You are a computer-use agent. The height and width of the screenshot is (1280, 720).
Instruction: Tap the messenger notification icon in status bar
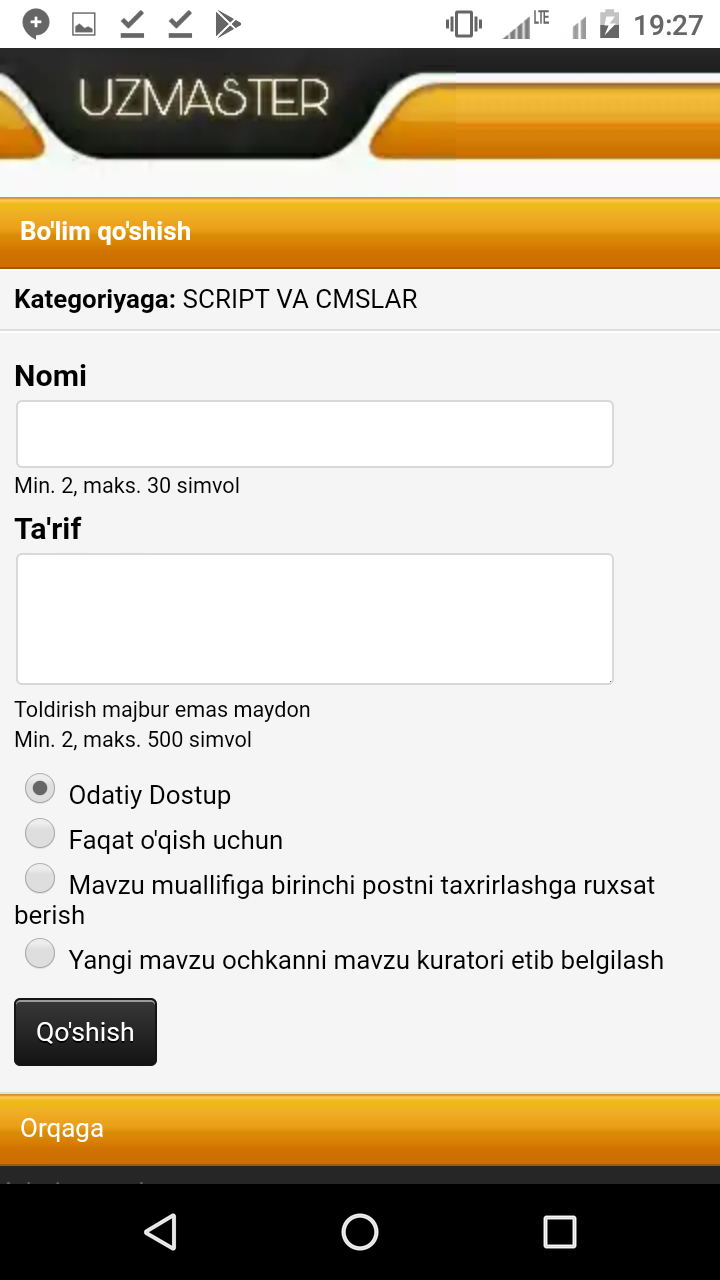click(36, 24)
